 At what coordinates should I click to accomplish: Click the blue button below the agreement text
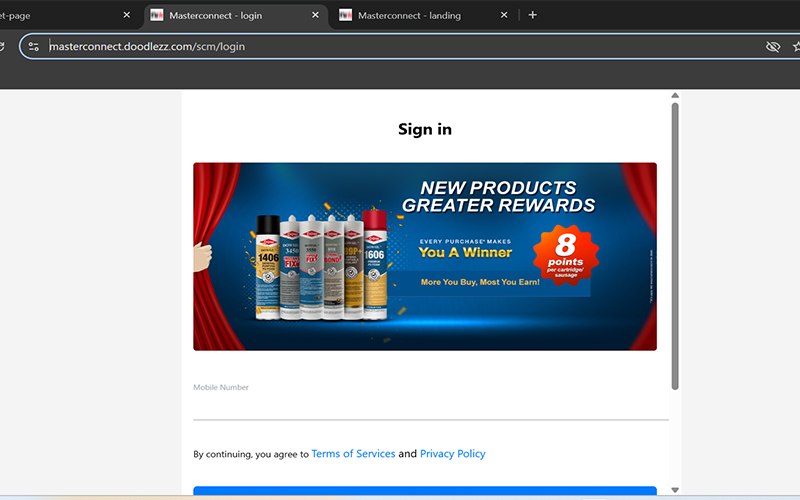[425, 491]
